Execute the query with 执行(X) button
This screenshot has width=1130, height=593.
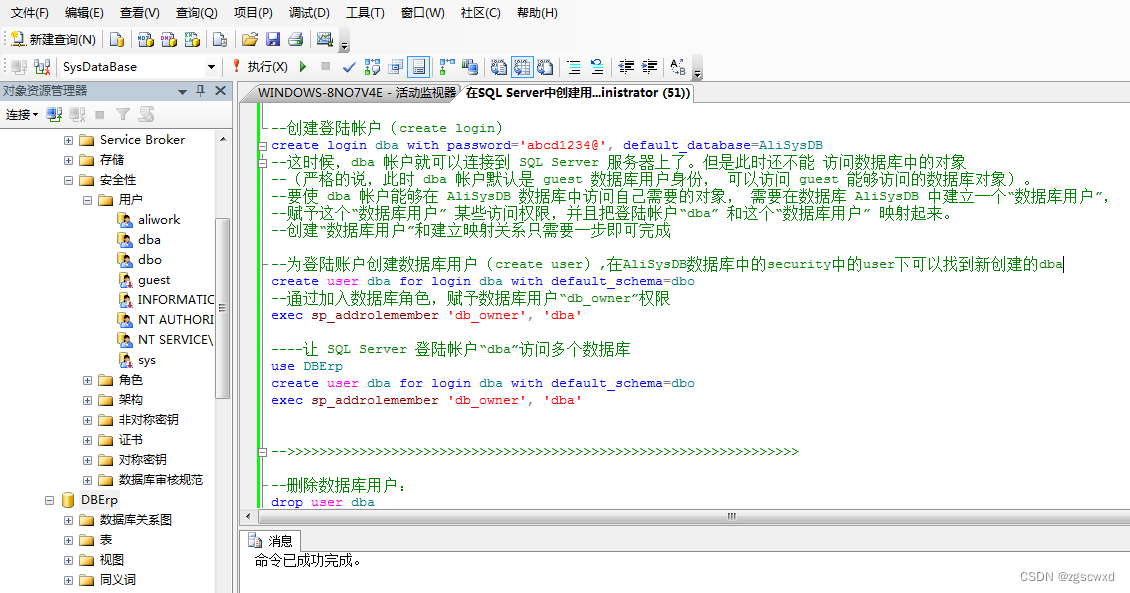pyautogui.click(x=259, y=67)
